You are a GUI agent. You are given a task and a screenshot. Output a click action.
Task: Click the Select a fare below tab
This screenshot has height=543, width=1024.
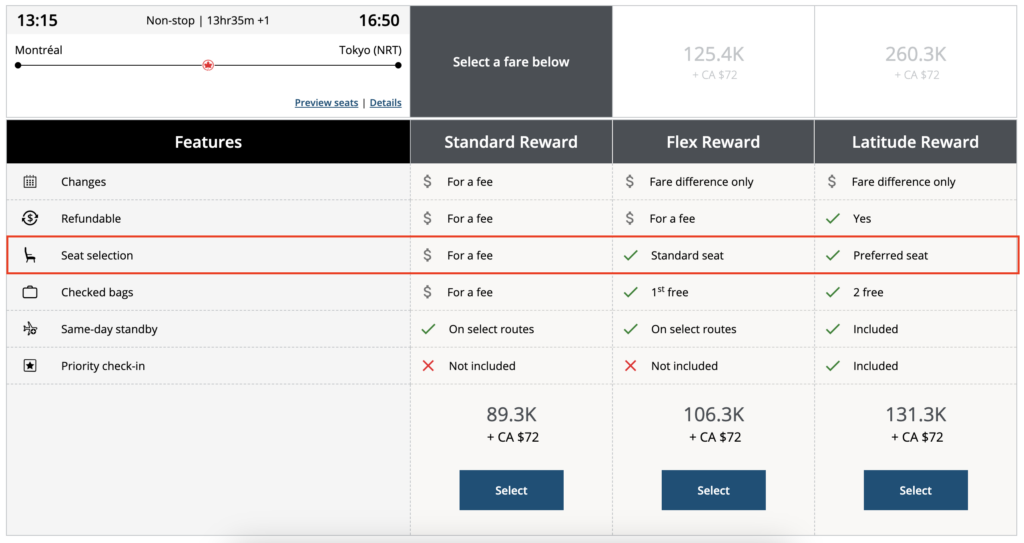[x=511, y=62]
